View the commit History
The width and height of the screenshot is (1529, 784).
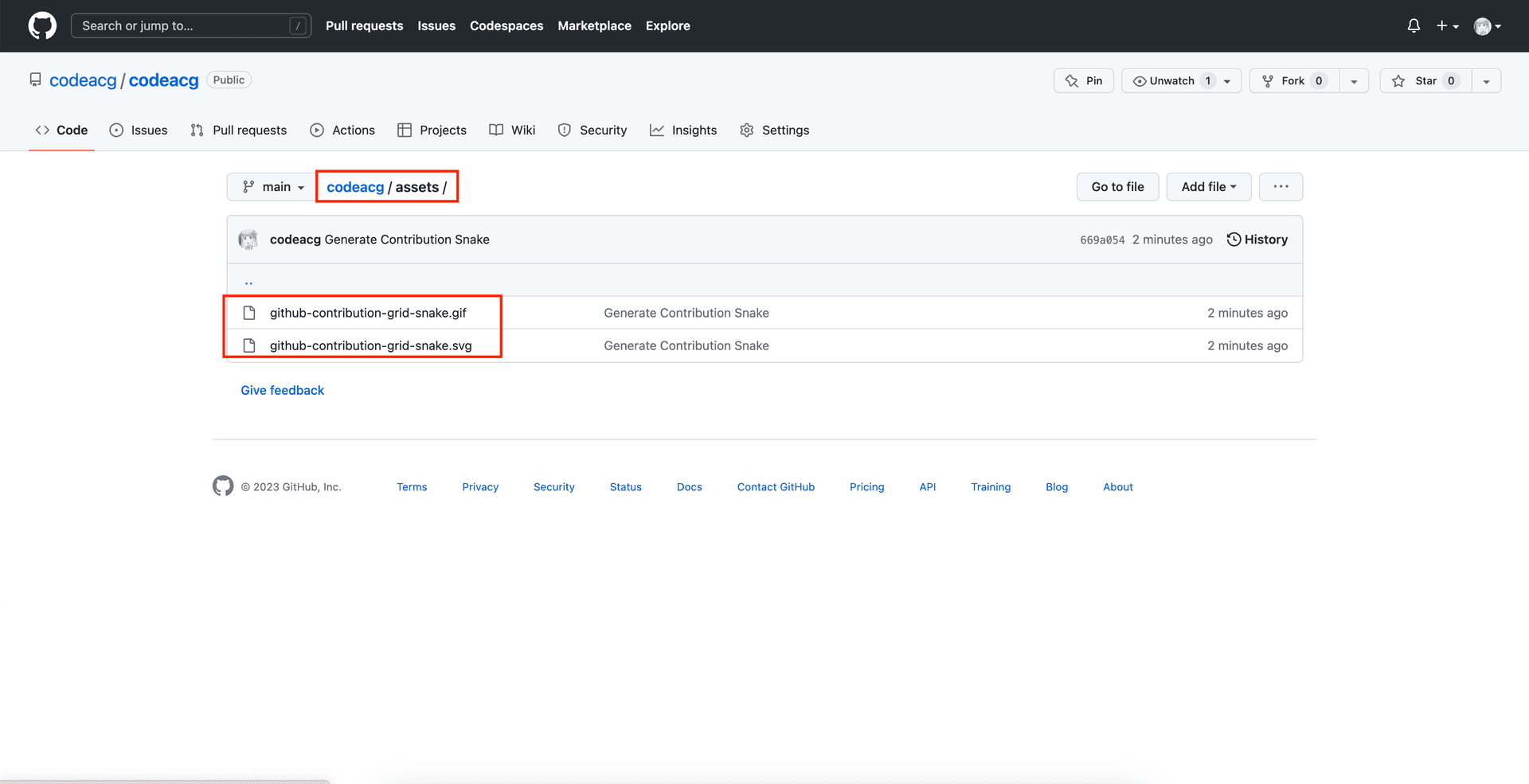coord(1257,240)
